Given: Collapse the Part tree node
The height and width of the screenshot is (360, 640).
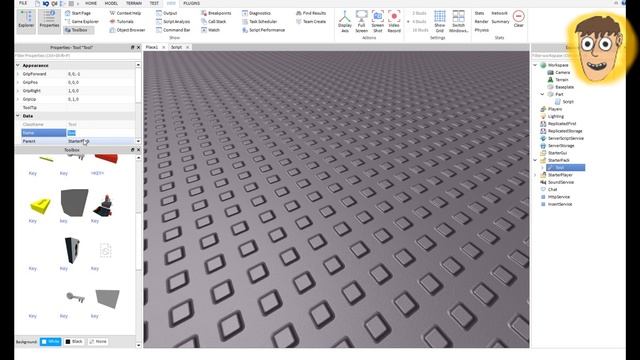Looking at the screenshot, I should pyautogui.click(x=542, y=94).
